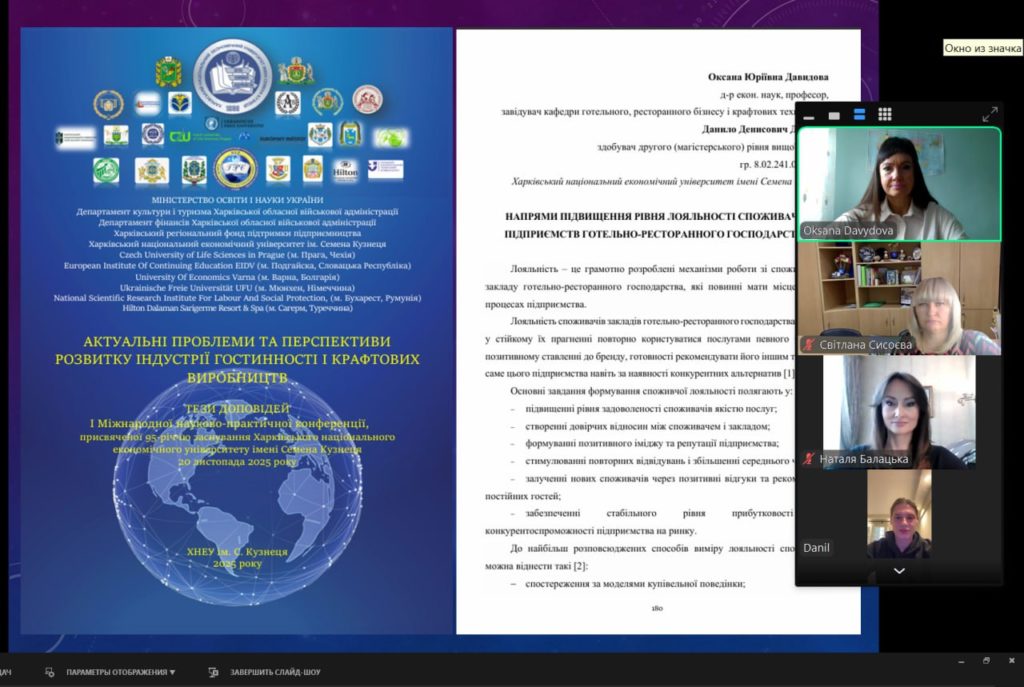The image size is (1024, 687).
Task: Select the vertical thumbnail strip view
Action: [859, 115]
